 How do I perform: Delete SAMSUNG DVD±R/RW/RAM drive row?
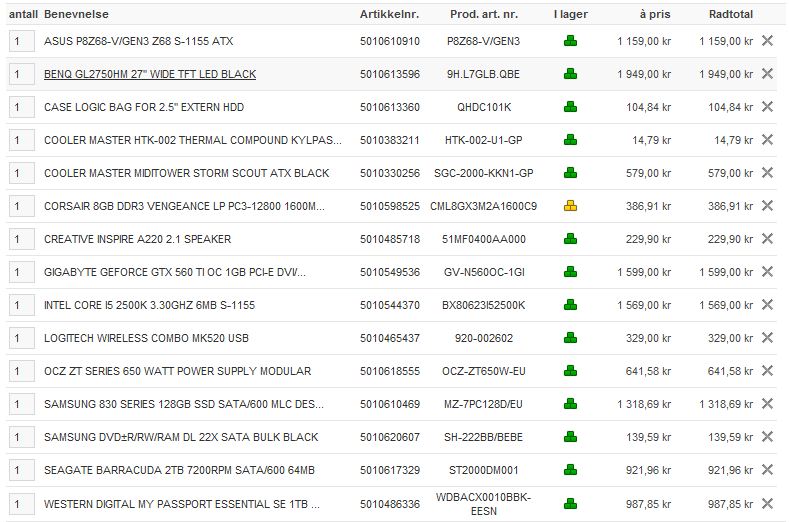click(x=767, y=437)
